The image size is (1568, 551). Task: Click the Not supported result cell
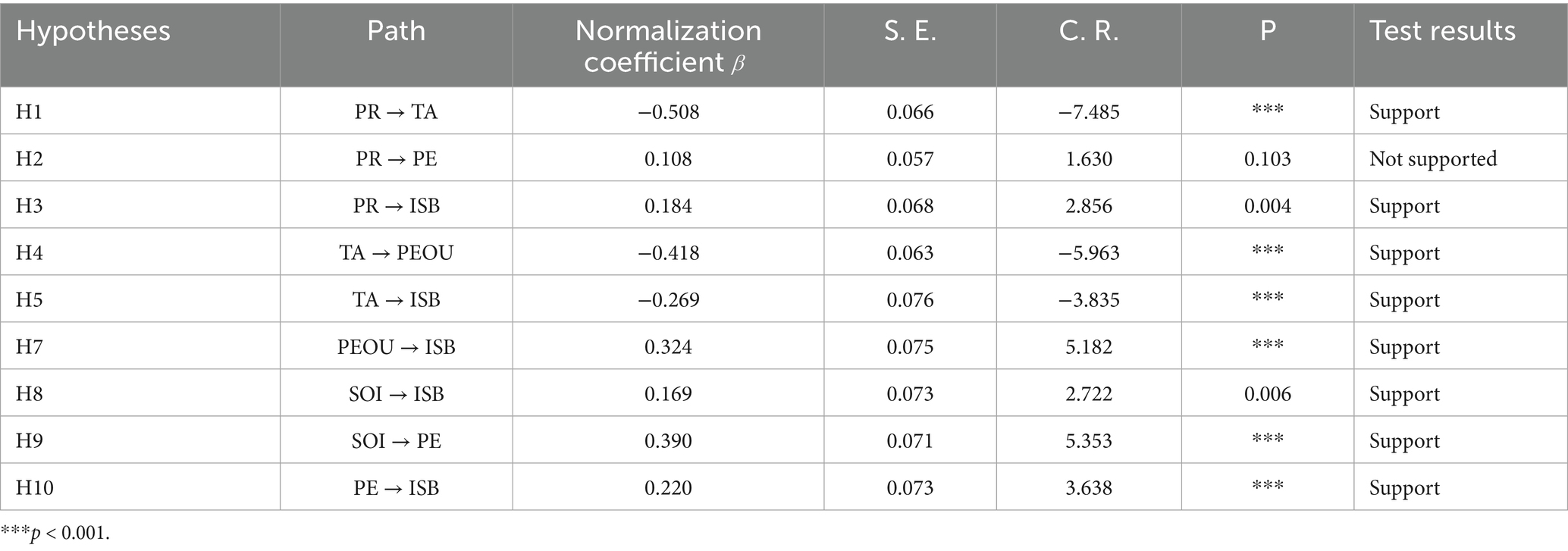pos(1433,159)
